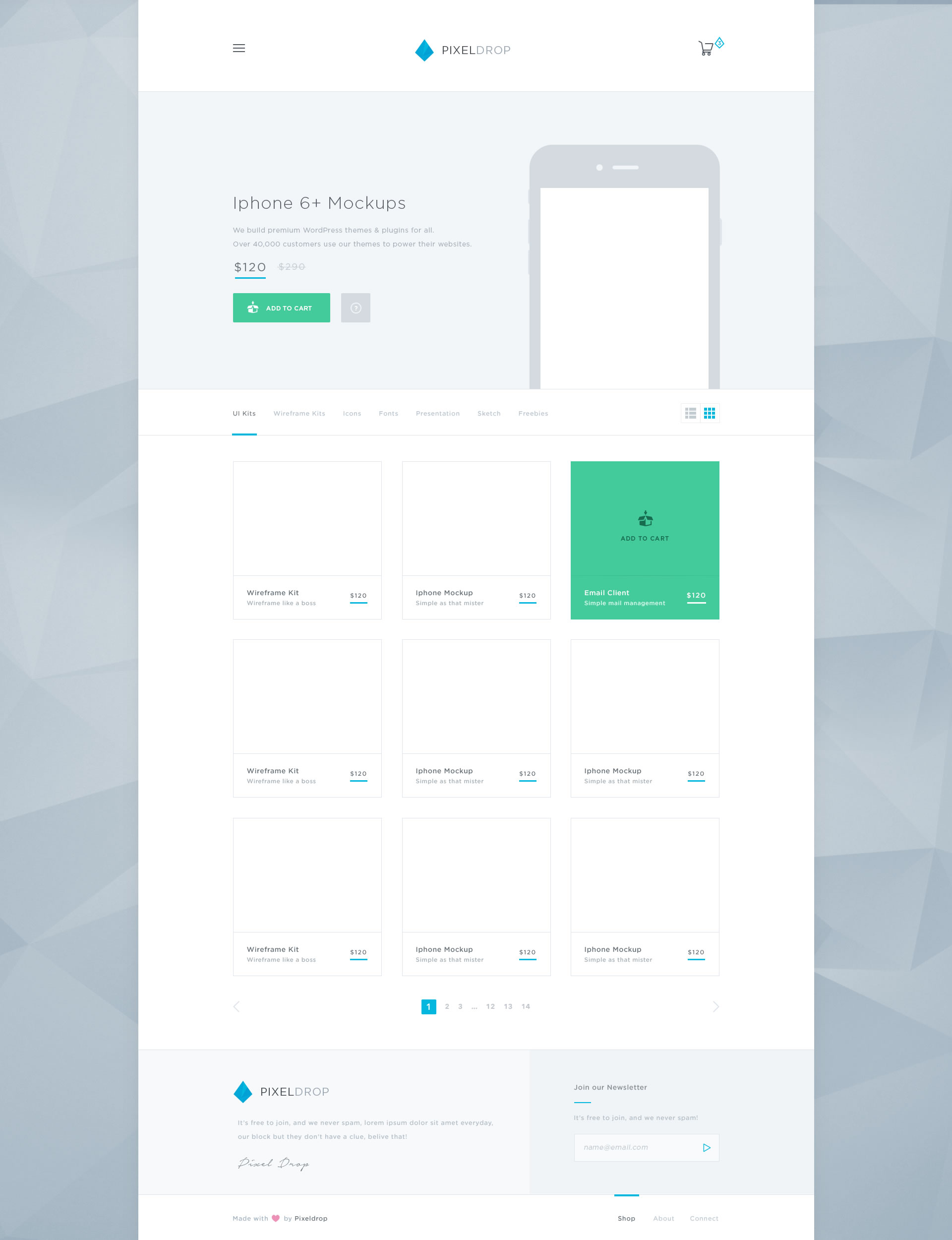Click the newsletter submit arrow icon
This screenshot has height=1240, width=952.
point(706,1147)
